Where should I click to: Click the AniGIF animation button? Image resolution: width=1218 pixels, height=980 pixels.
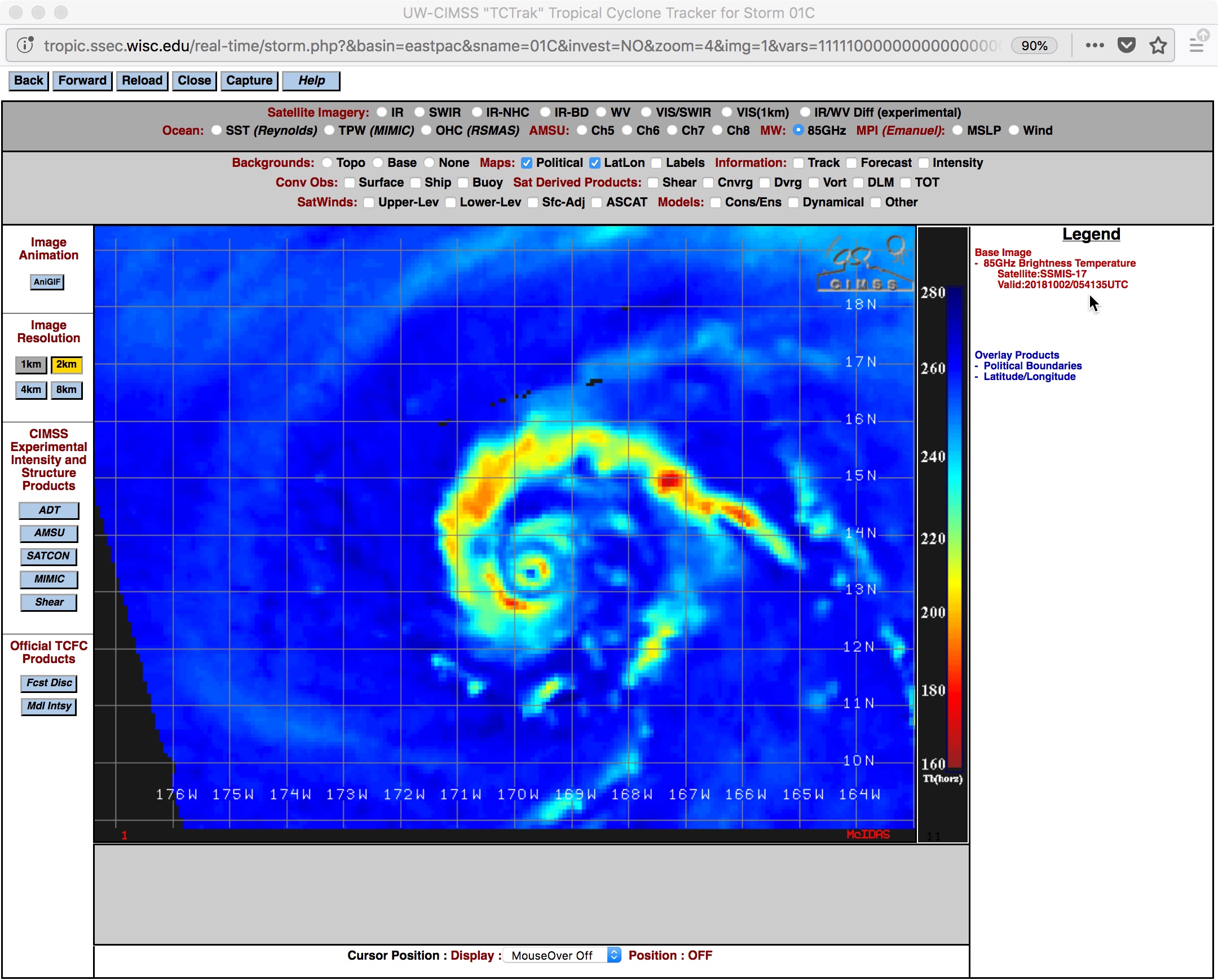click(x=47, y=282)
